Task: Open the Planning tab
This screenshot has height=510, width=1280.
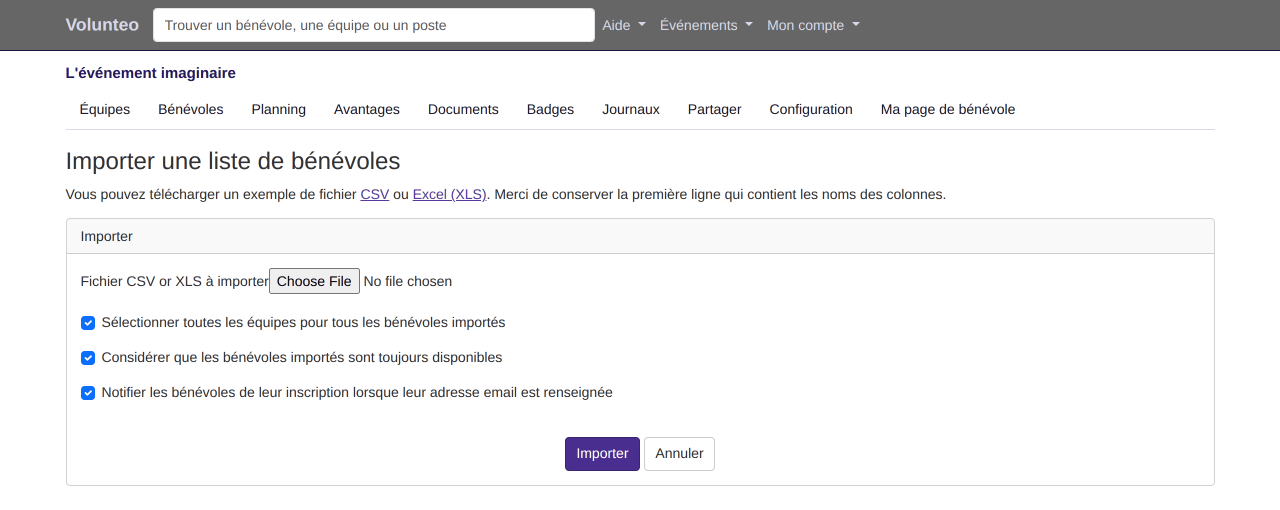Action: pos(279,109)
